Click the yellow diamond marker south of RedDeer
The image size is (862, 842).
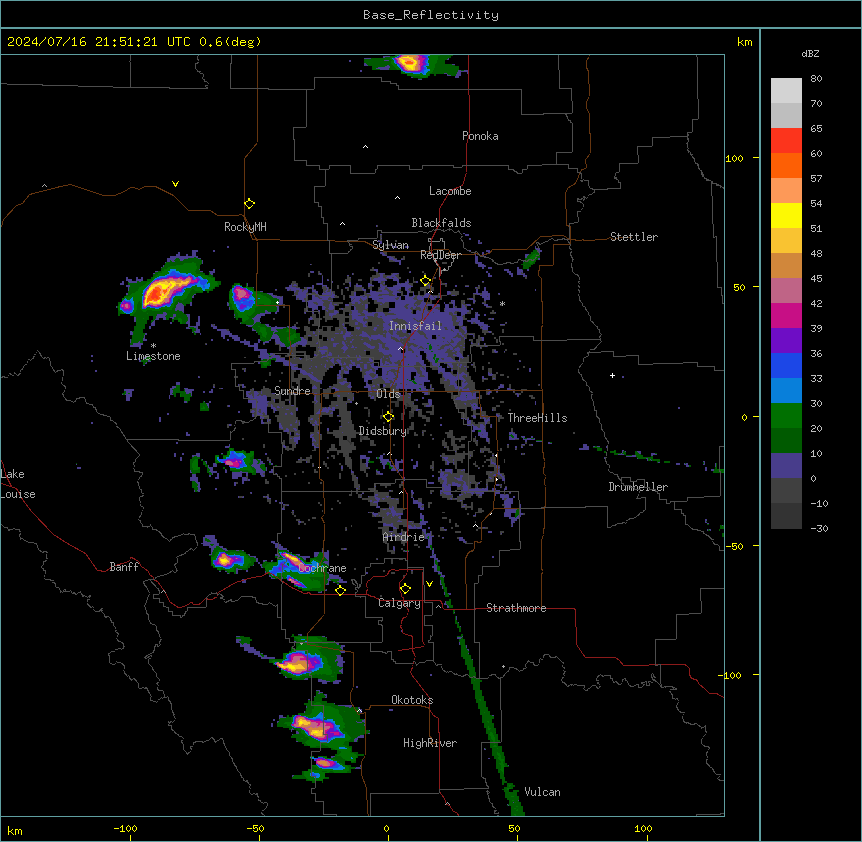click(426, 281)
